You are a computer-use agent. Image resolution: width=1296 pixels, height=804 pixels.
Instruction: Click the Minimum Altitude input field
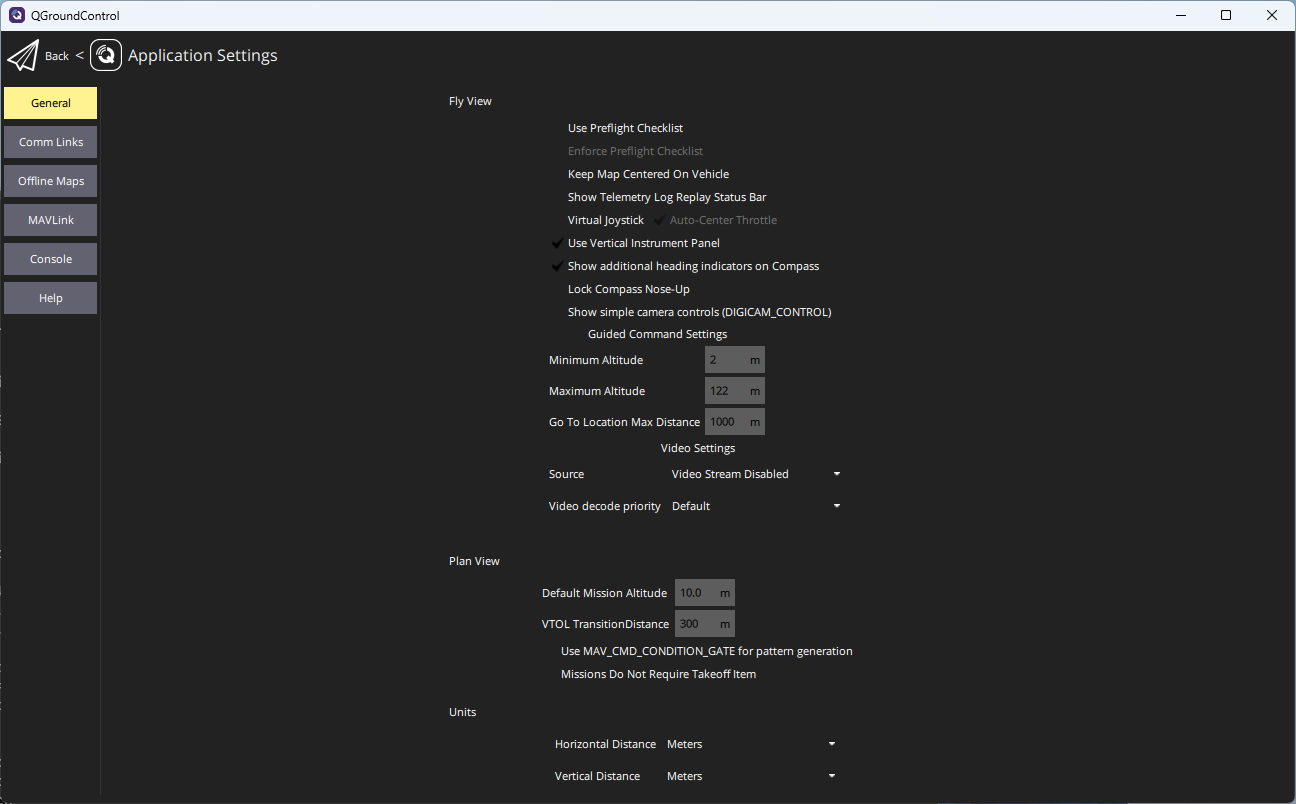click(735, 360)
